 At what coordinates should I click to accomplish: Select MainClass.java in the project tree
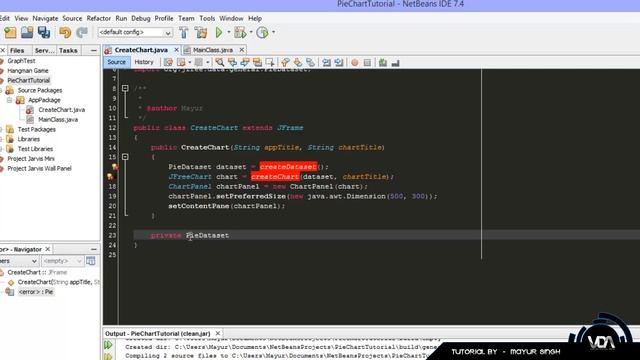tap(58, 120)
